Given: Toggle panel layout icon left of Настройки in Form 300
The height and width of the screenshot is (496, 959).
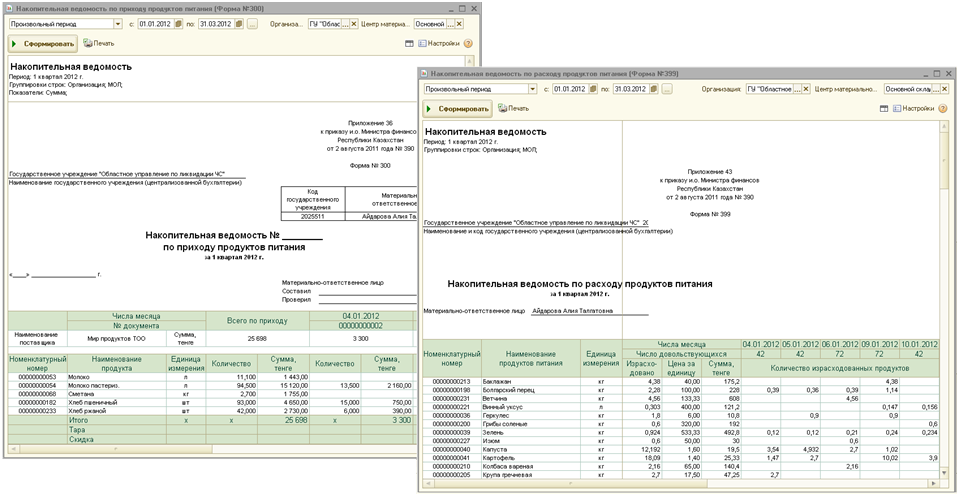Looking at the screenshot, I should [410, 44].
